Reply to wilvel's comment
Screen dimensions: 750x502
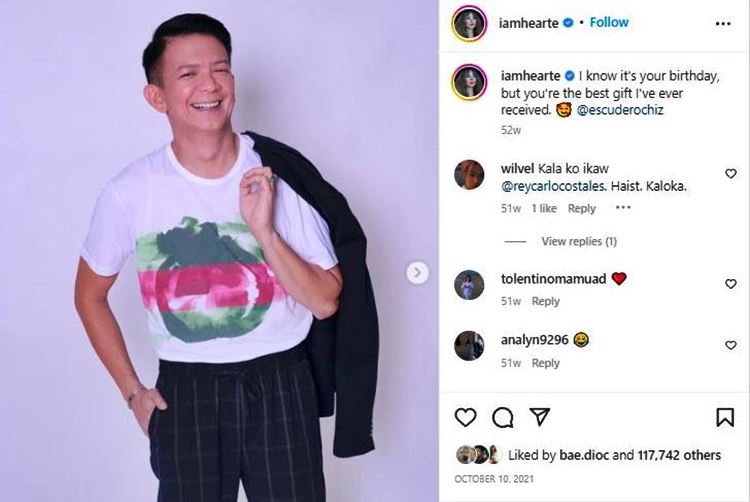point(582,209)
